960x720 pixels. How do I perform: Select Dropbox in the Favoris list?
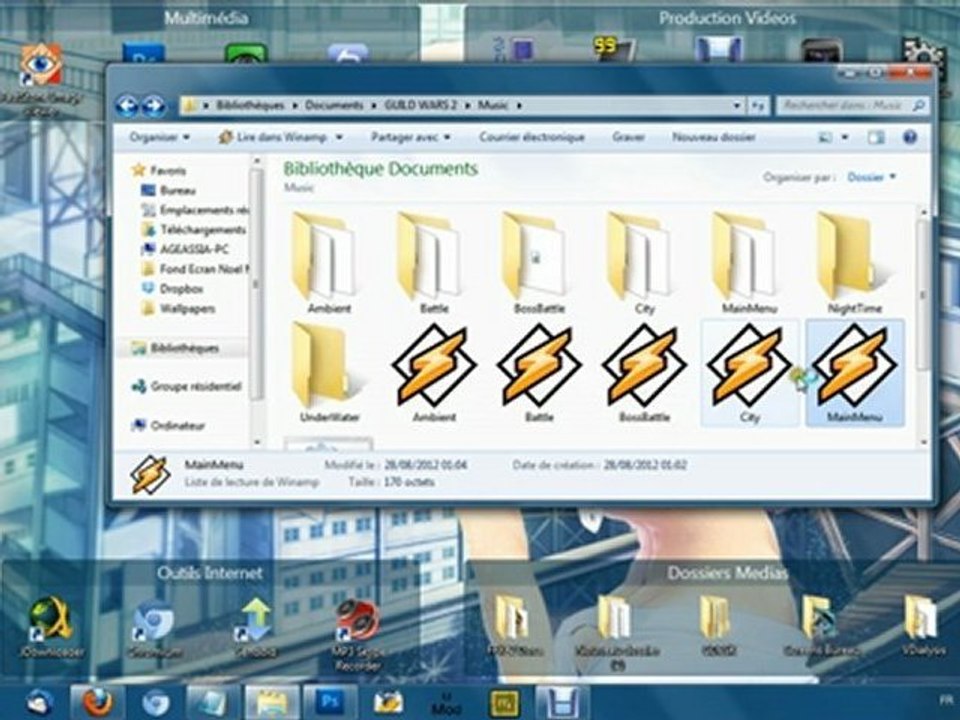point(177,288)
